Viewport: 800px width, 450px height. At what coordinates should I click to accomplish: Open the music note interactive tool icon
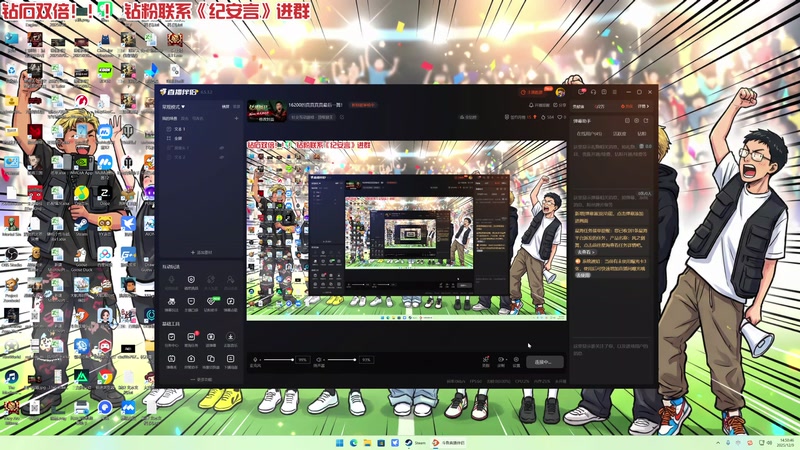(x=231, y=302)
